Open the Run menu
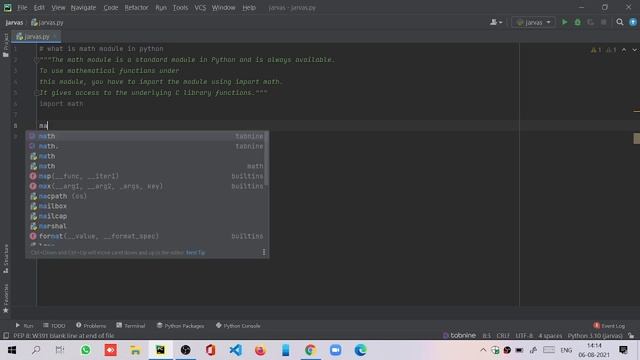Viewport: 640px width, 360px height. point(161,7)
